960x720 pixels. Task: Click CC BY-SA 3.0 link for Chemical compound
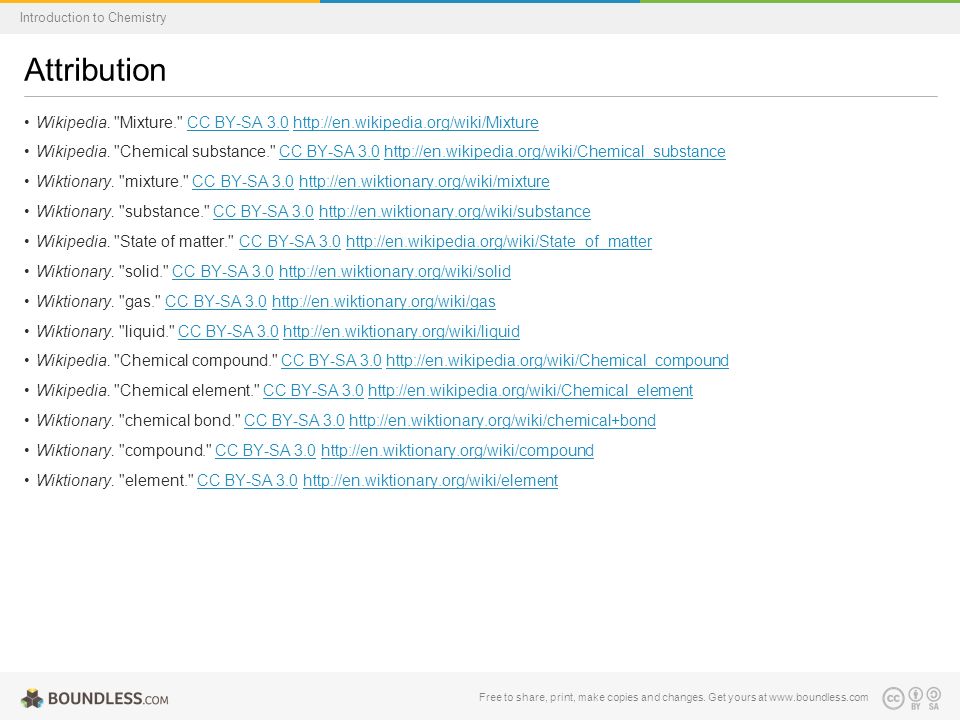pos(331,360)
